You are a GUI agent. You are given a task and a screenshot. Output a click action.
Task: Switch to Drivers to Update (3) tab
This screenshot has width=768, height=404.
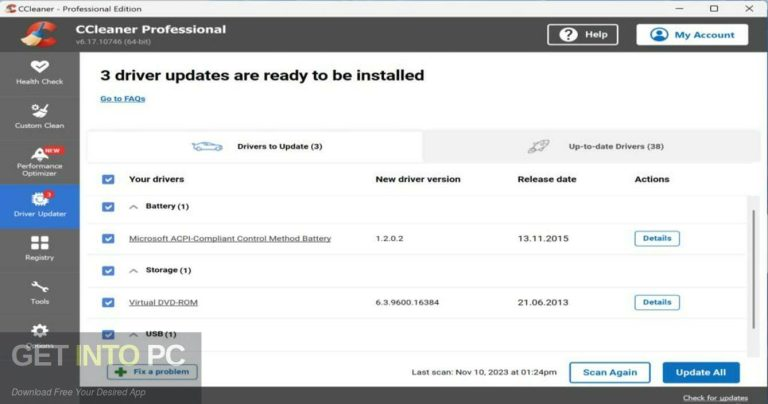coord(255,146)
